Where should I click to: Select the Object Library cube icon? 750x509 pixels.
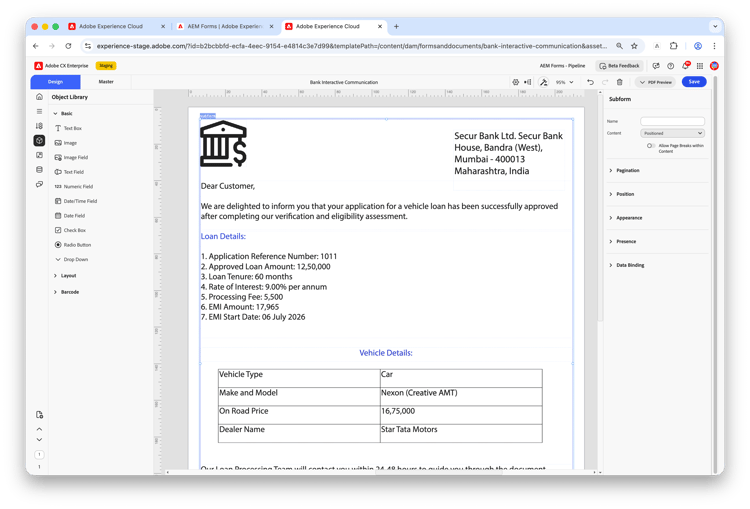coord(39,141)
